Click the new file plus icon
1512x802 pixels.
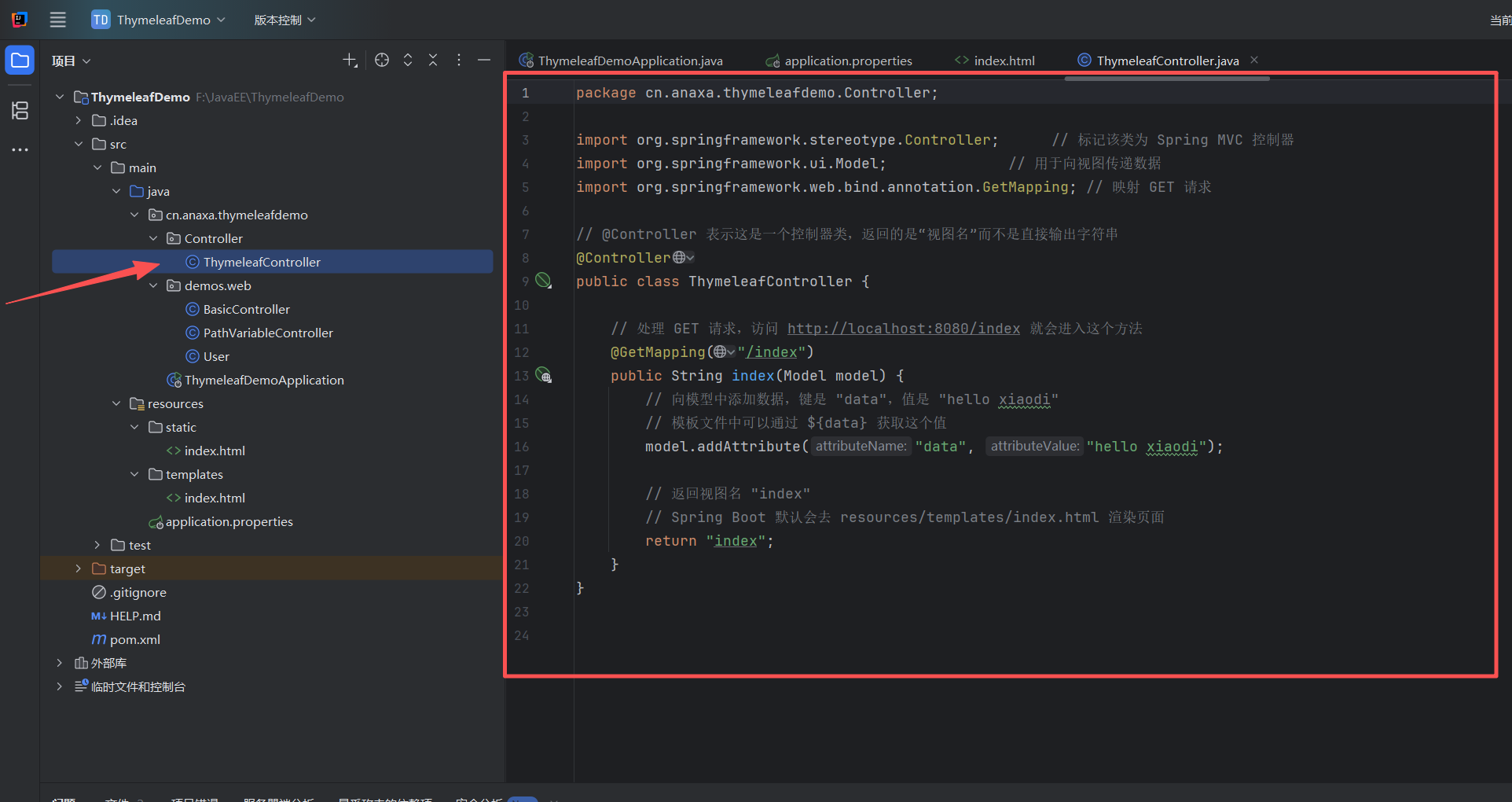(x=350, y=61)
